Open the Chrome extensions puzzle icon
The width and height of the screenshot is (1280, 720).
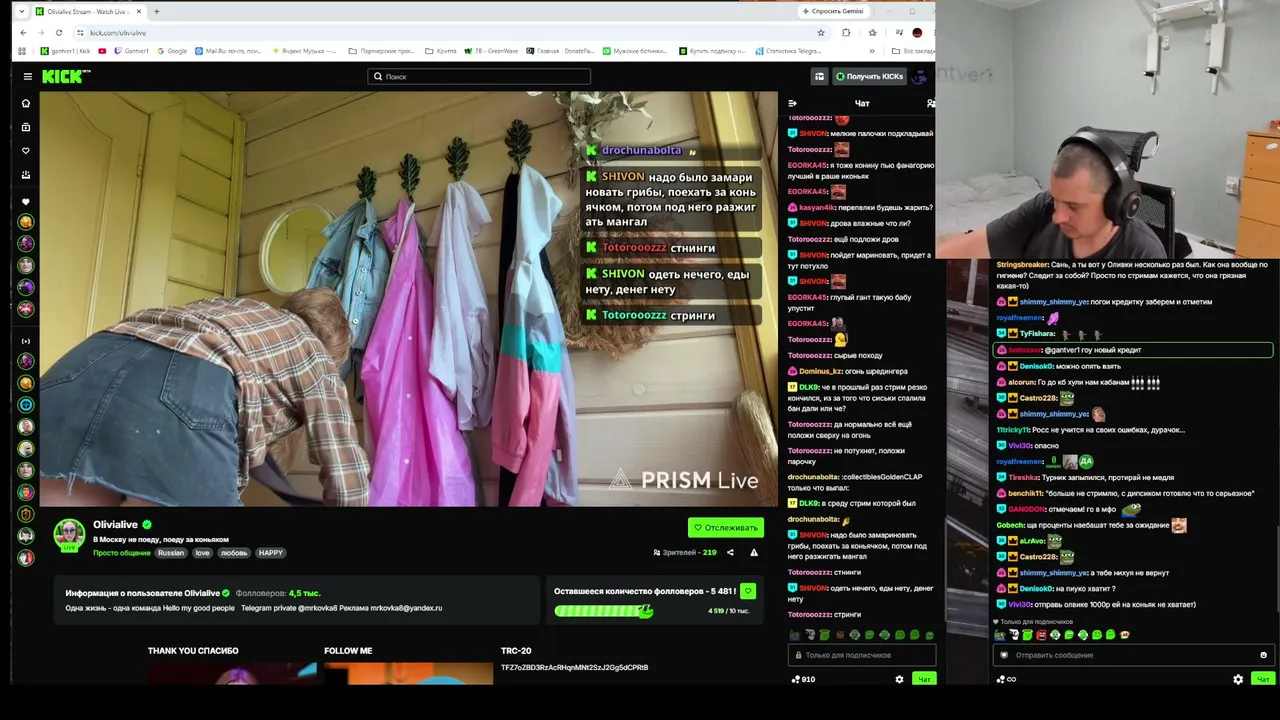click(x=846, y=33)
